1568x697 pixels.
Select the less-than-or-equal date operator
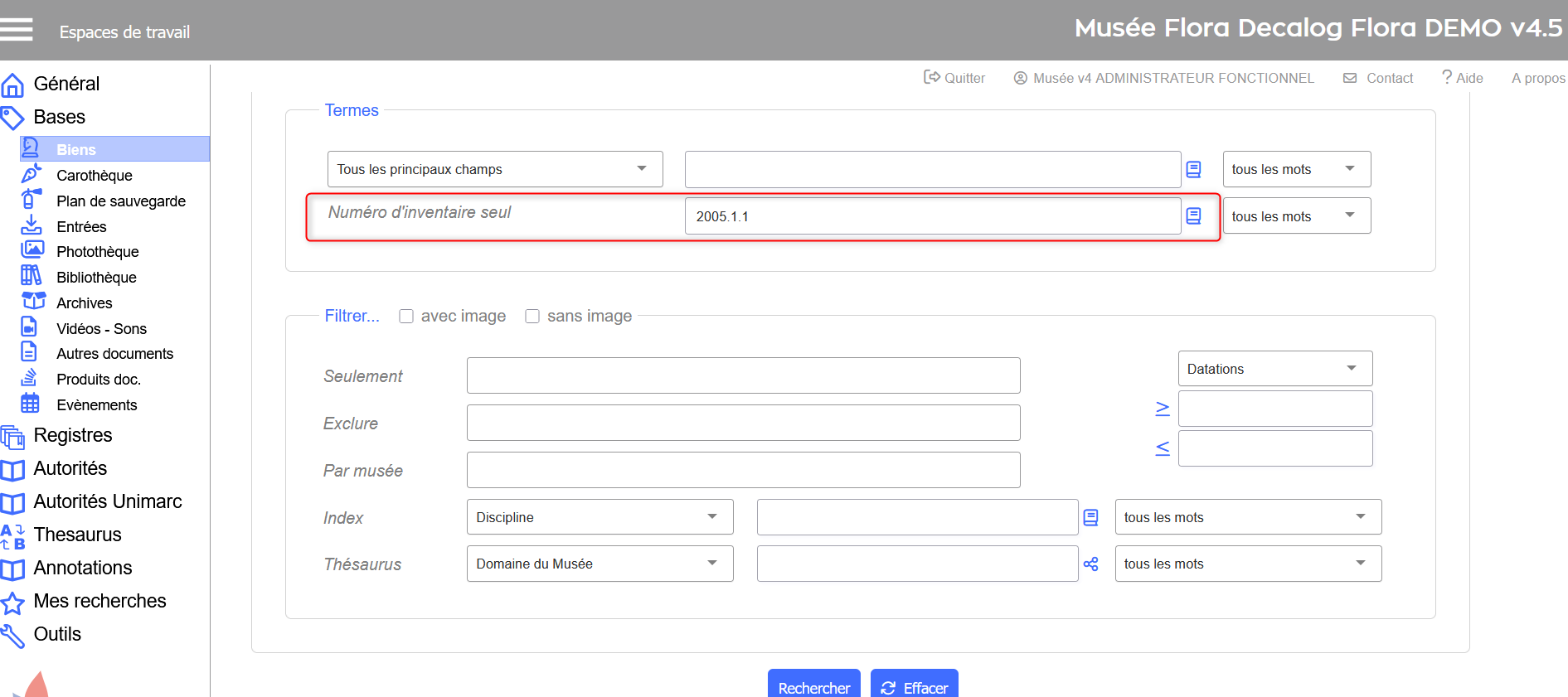pyautogui.click(x=1163, y=448)
